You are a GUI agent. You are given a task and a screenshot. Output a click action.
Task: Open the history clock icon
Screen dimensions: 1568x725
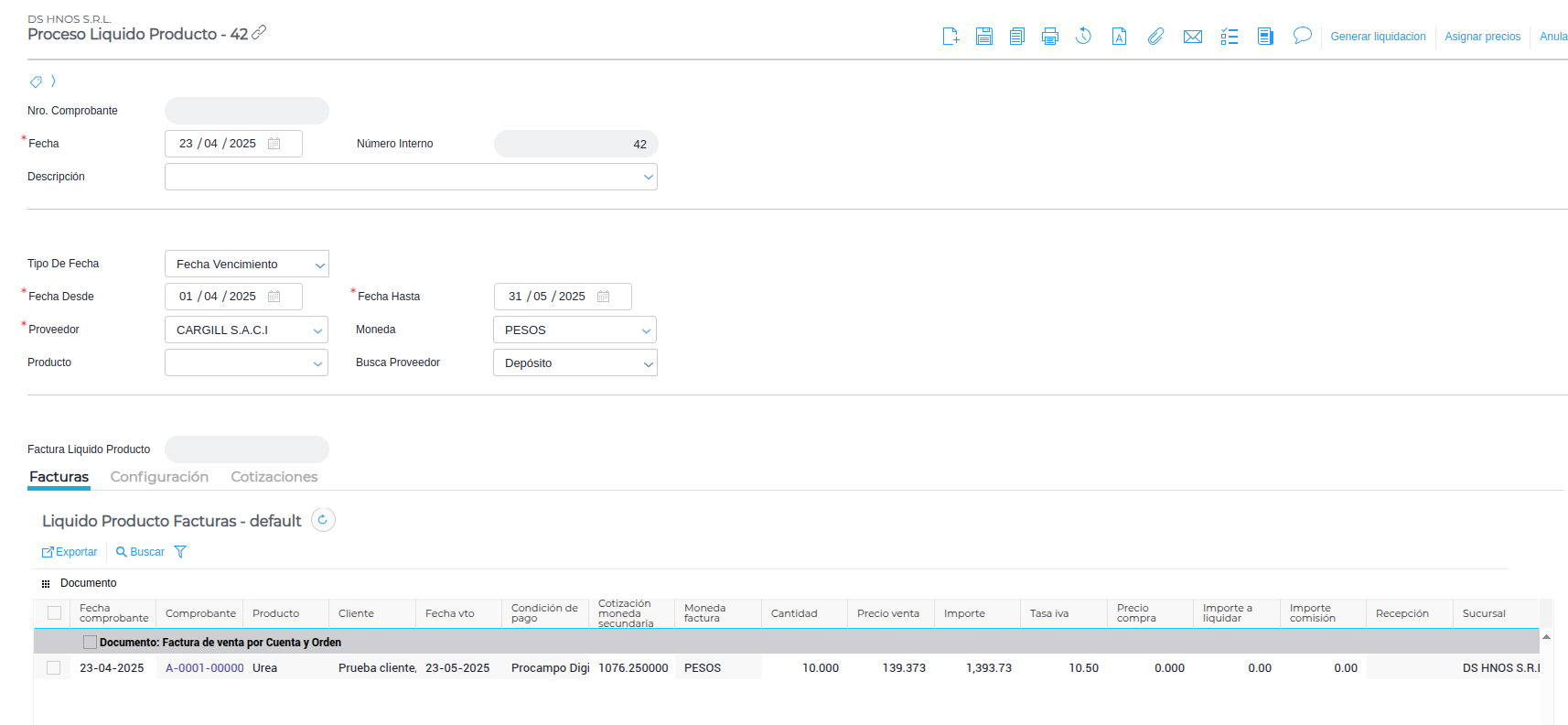pos(1083,37)
